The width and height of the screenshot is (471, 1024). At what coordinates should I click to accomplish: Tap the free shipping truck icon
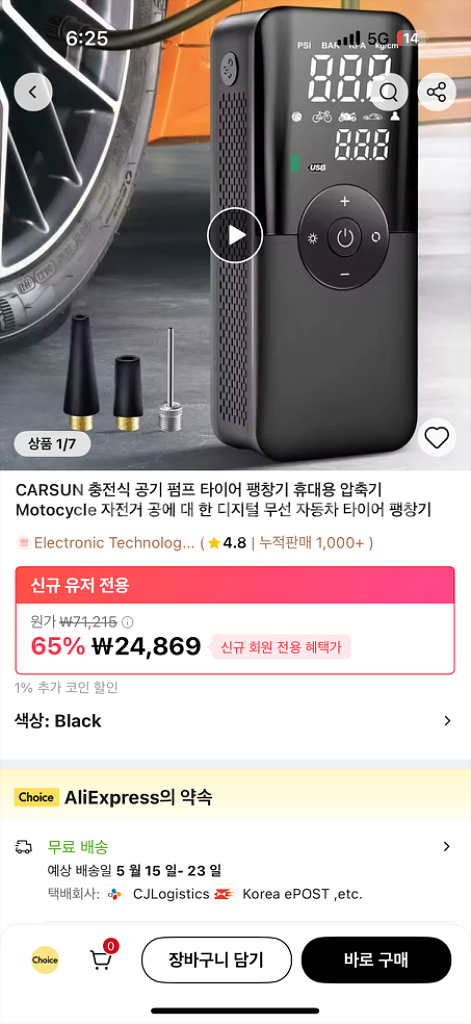pyautogui.click(x=24, y=847)
